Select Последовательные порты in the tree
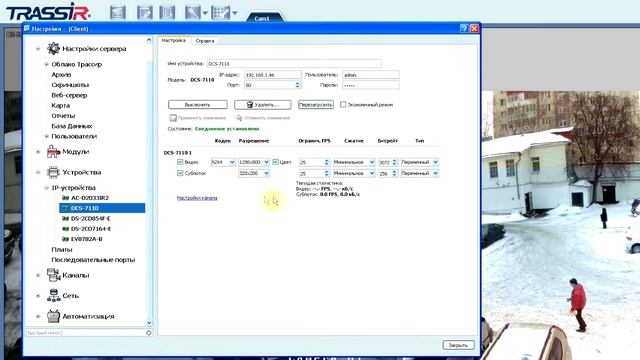The height and width of the screenshot is (360, 640). pyautogui.click(x=93, y=260)
